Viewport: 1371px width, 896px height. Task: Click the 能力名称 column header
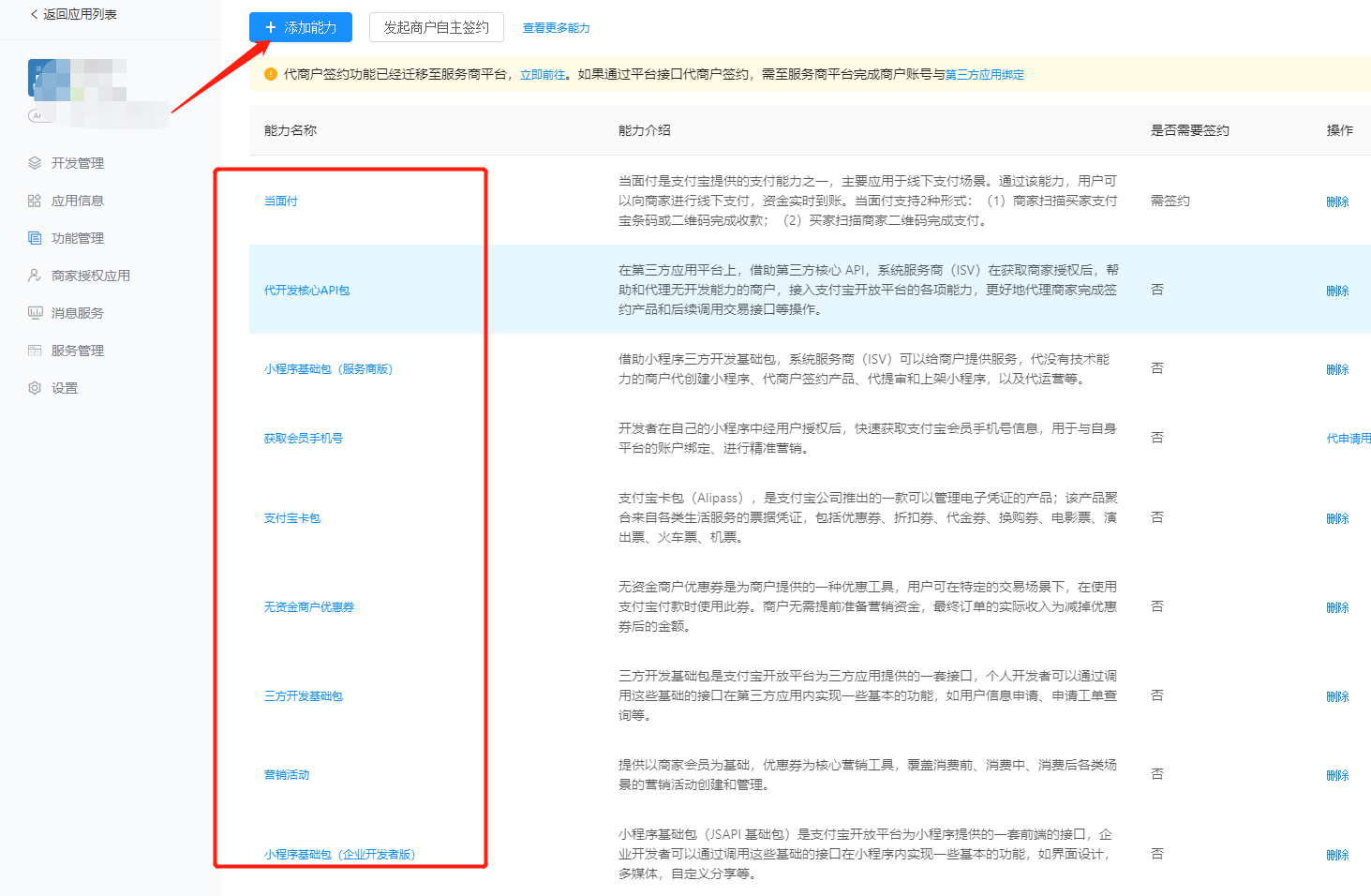(x=291, y=130)
